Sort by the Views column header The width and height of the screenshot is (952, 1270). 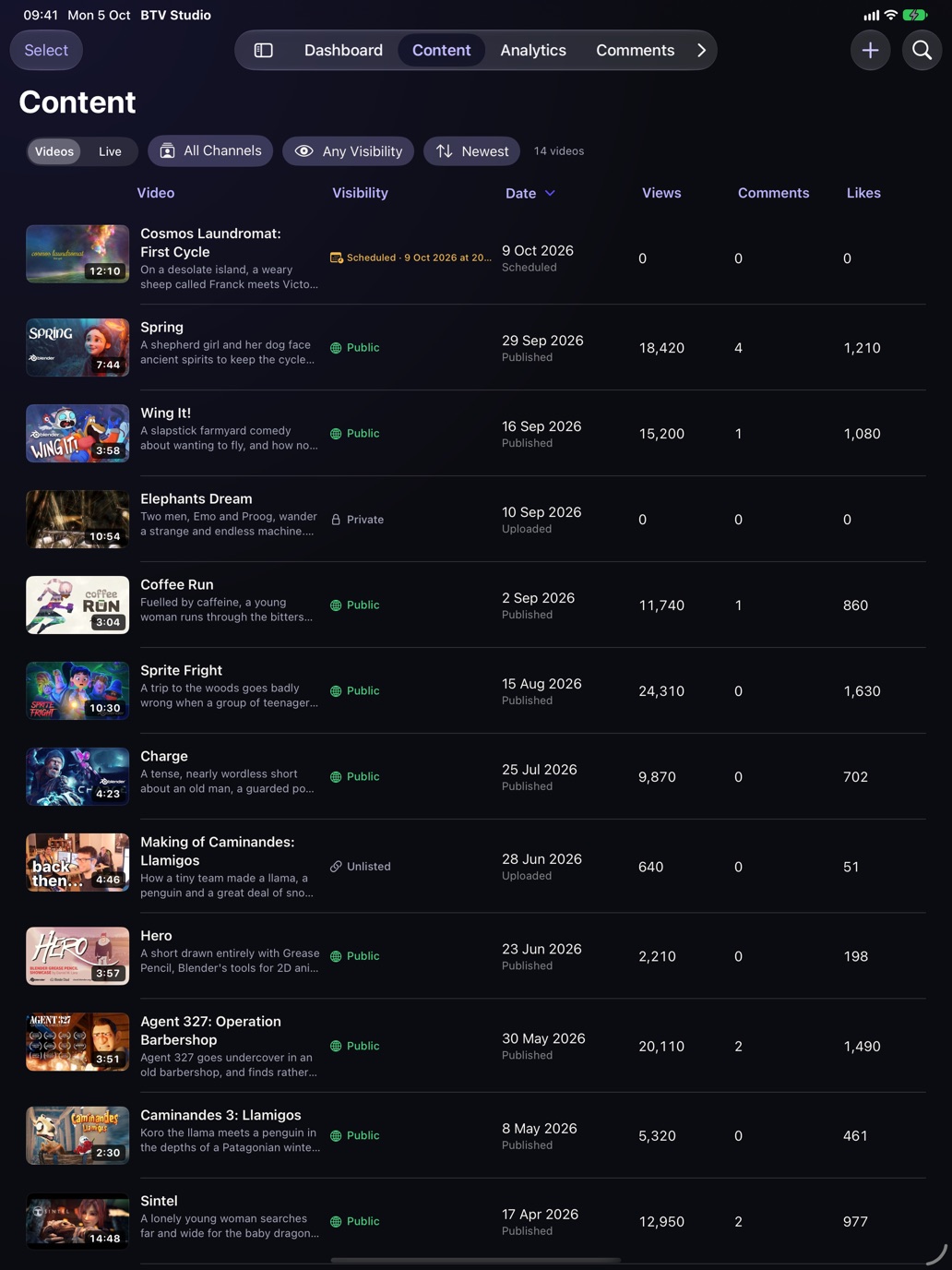coord(661,193)
